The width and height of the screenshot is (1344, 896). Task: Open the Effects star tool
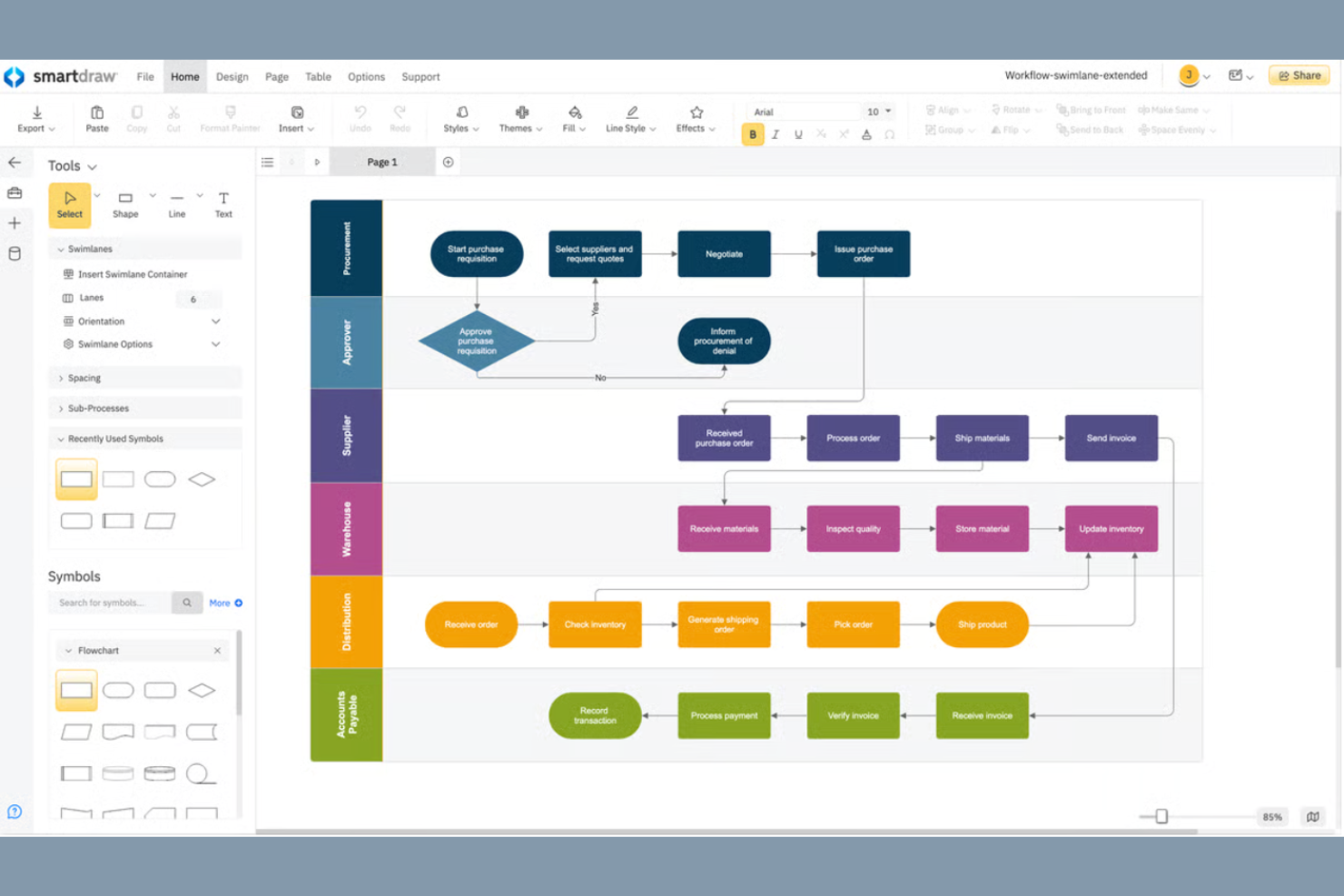(696, 119)
